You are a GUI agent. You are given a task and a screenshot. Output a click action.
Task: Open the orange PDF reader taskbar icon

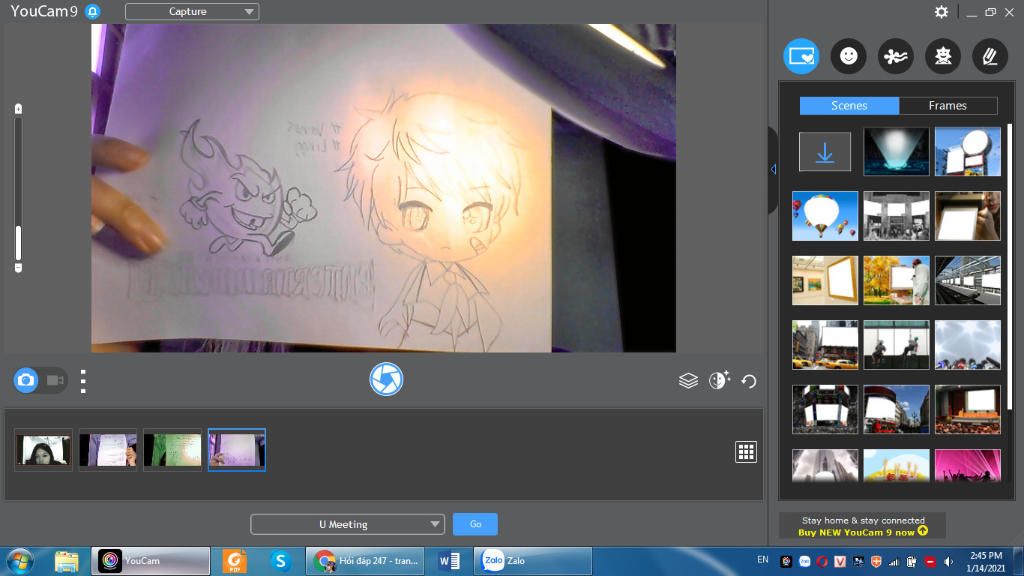coord(234,561)
